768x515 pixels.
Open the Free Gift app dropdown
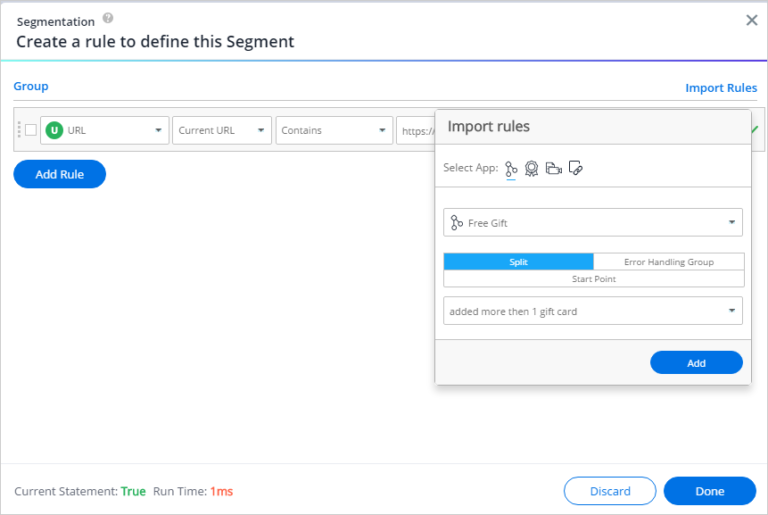click(x=593, y=222)
